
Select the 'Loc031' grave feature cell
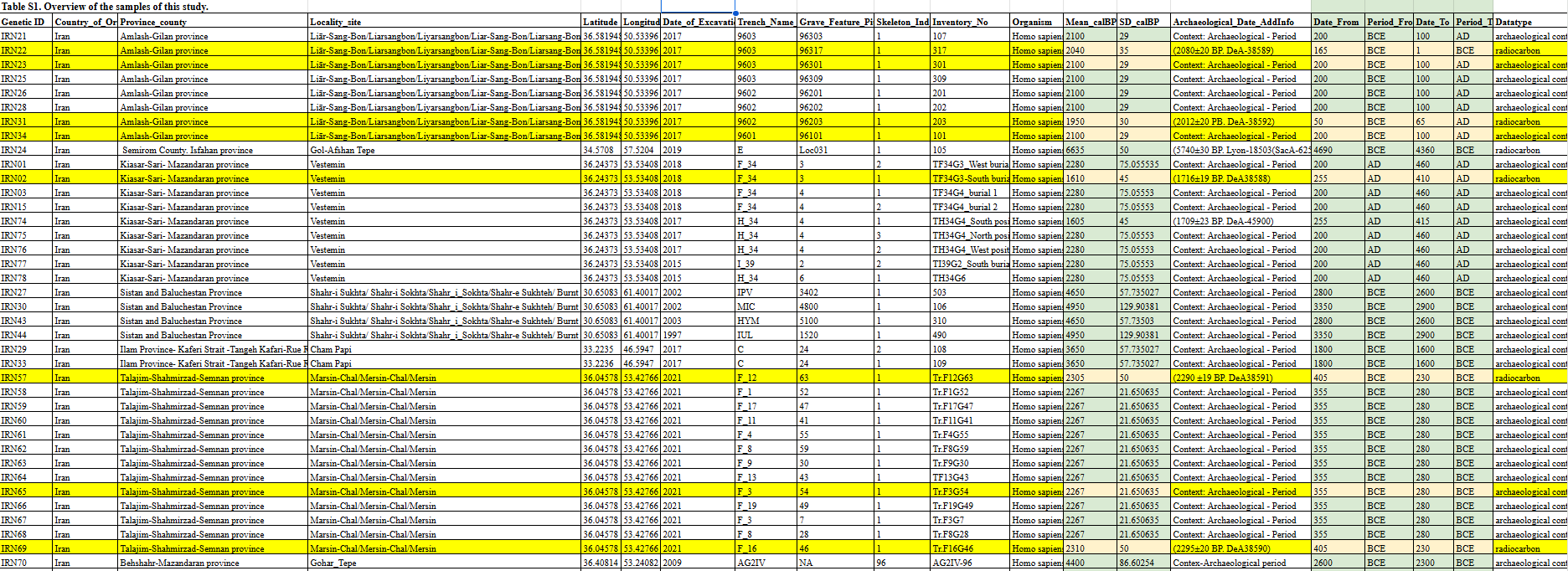pos(835,150)
